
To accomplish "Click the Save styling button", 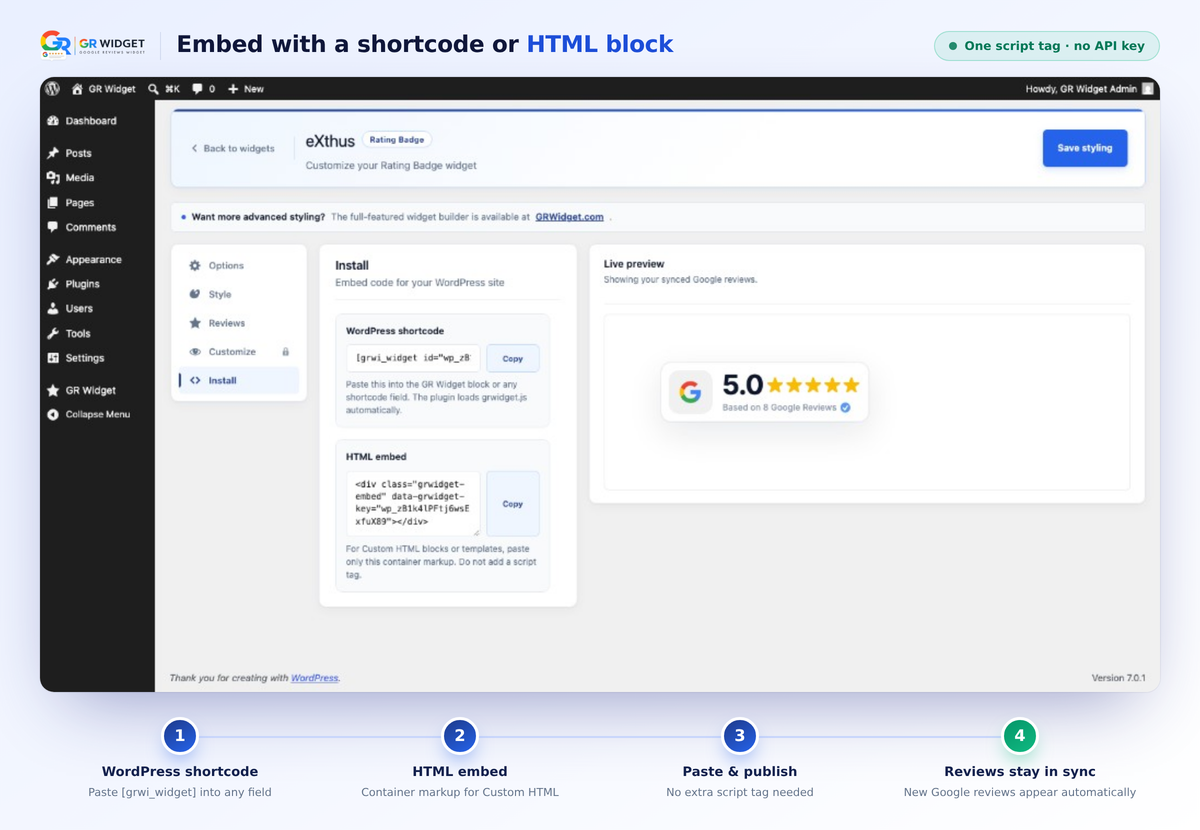I will [x=1085, y=148].
